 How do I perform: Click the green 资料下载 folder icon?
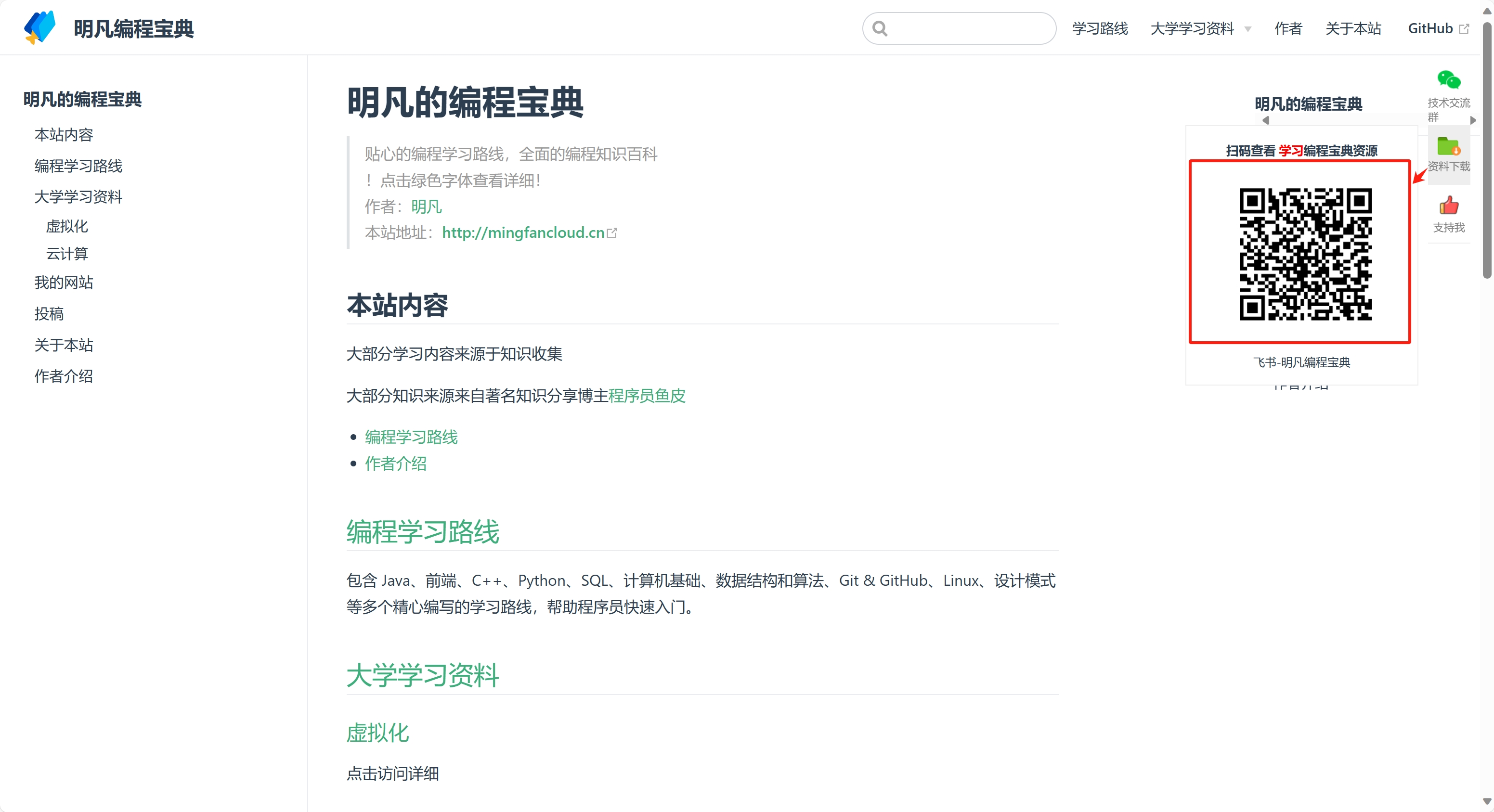coord(1448,146)
